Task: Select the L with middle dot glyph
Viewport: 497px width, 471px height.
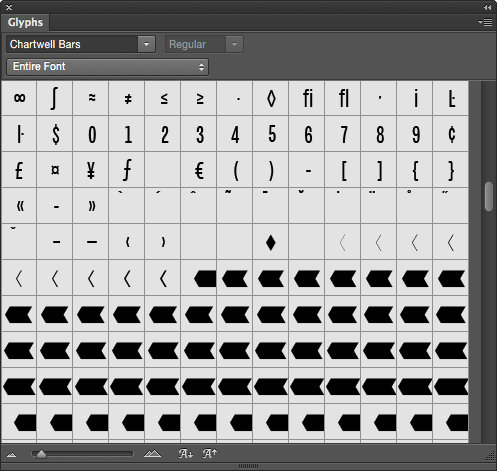Action: (x=451, y=98)
